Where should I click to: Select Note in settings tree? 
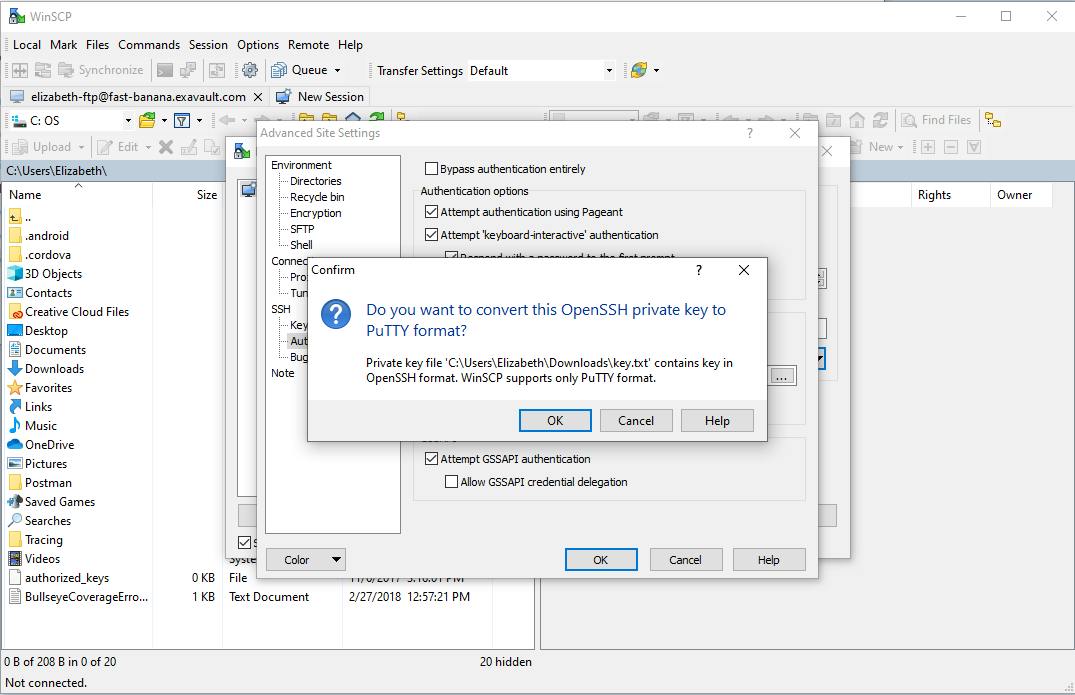(282, 373)
